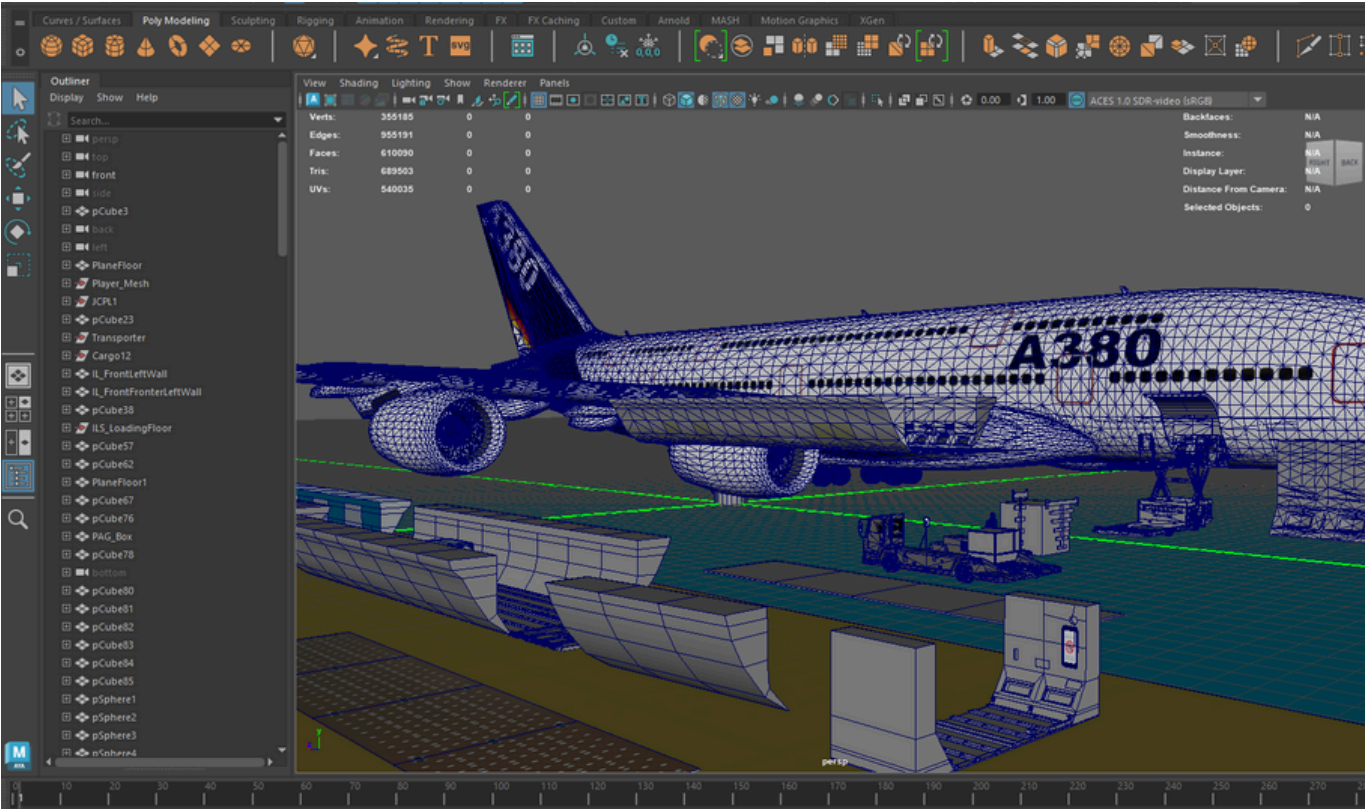1365x809 pixels.
Task: Create a polygon cylinder from the shelf
Action: tap(115, 46)
